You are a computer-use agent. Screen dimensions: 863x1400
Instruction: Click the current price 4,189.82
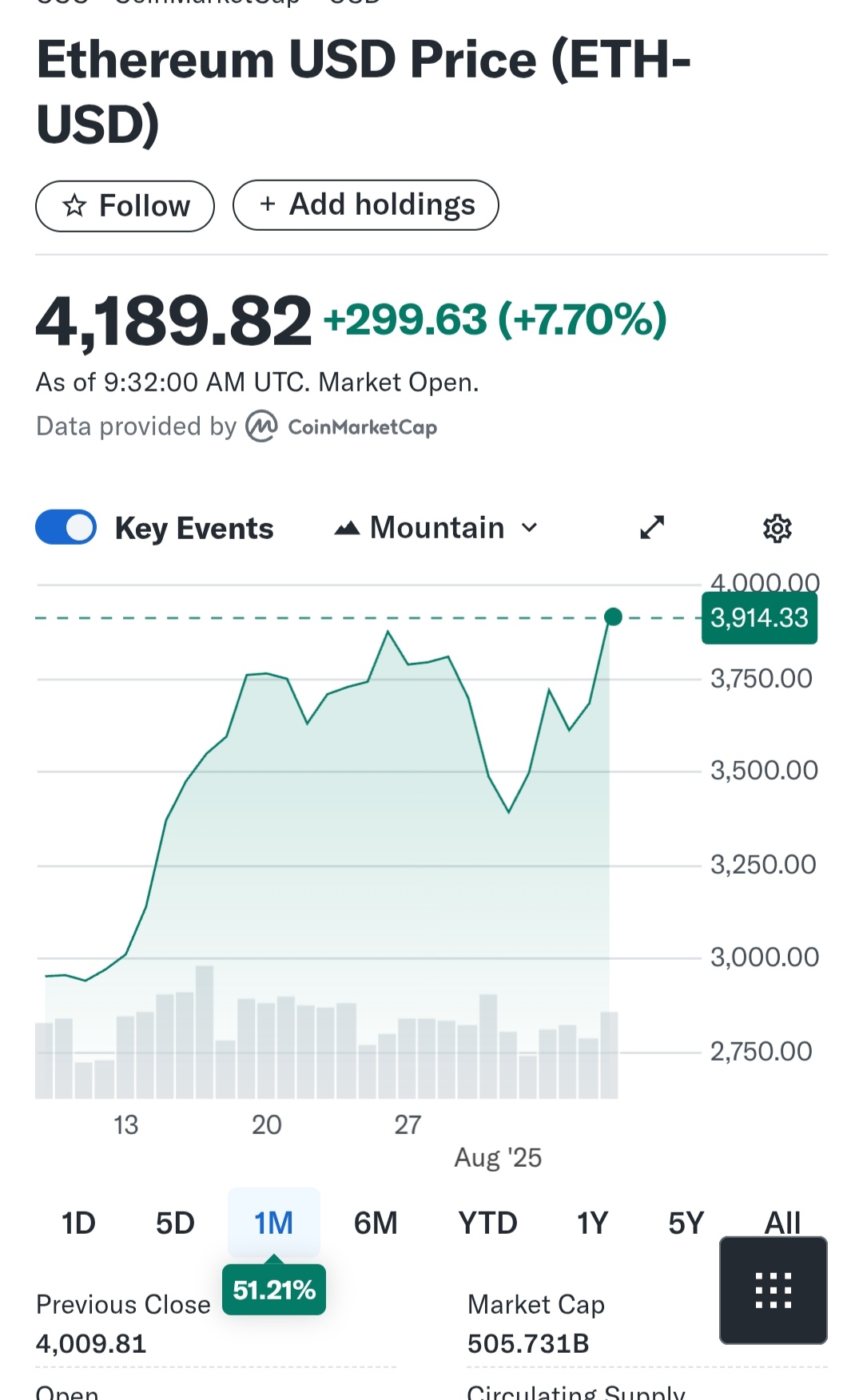pyautogui.click(x=173, y=321)
